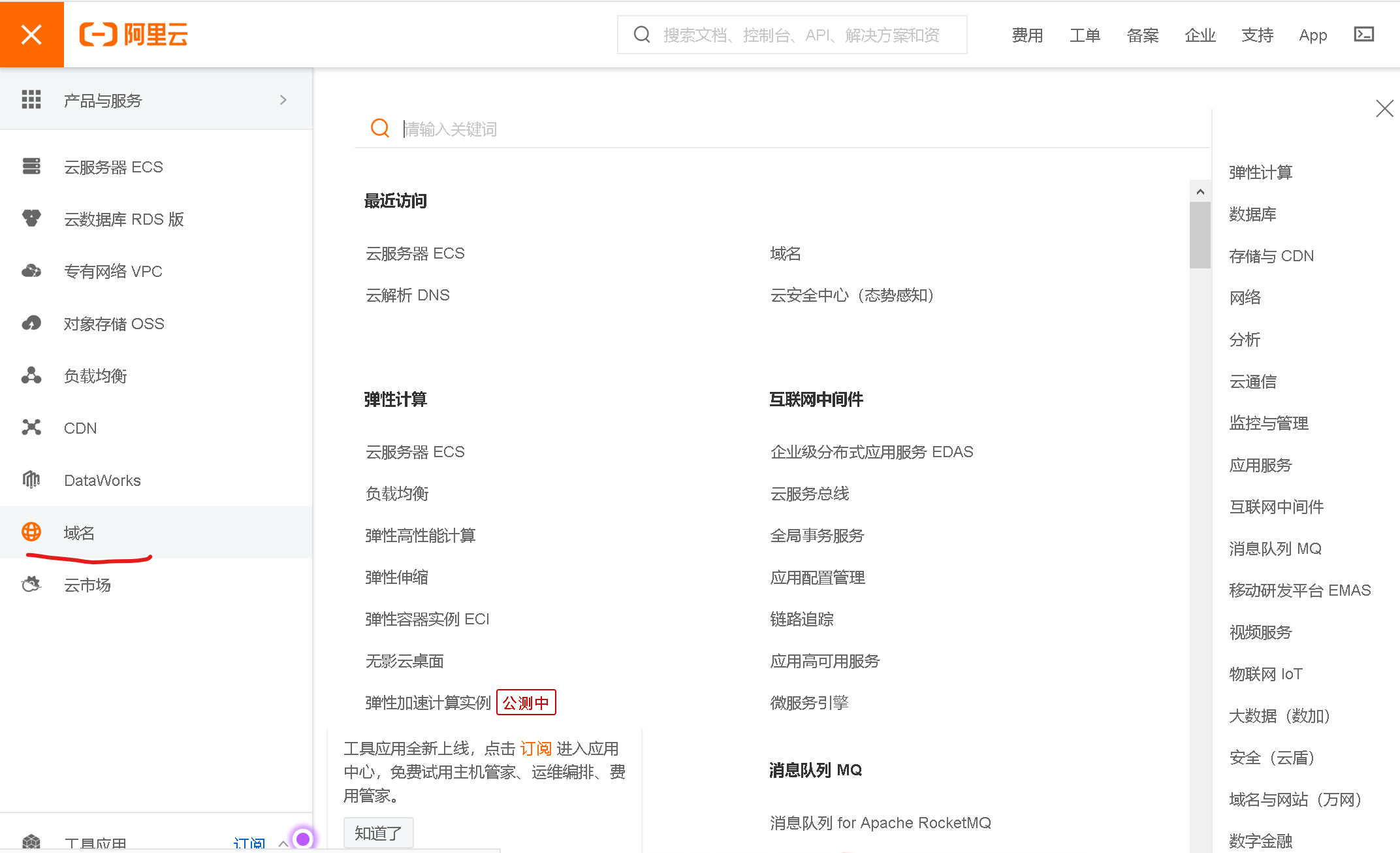Click the 对象存储 OSS icon
The image size is (1400, 853).
(x=31, y=323)
